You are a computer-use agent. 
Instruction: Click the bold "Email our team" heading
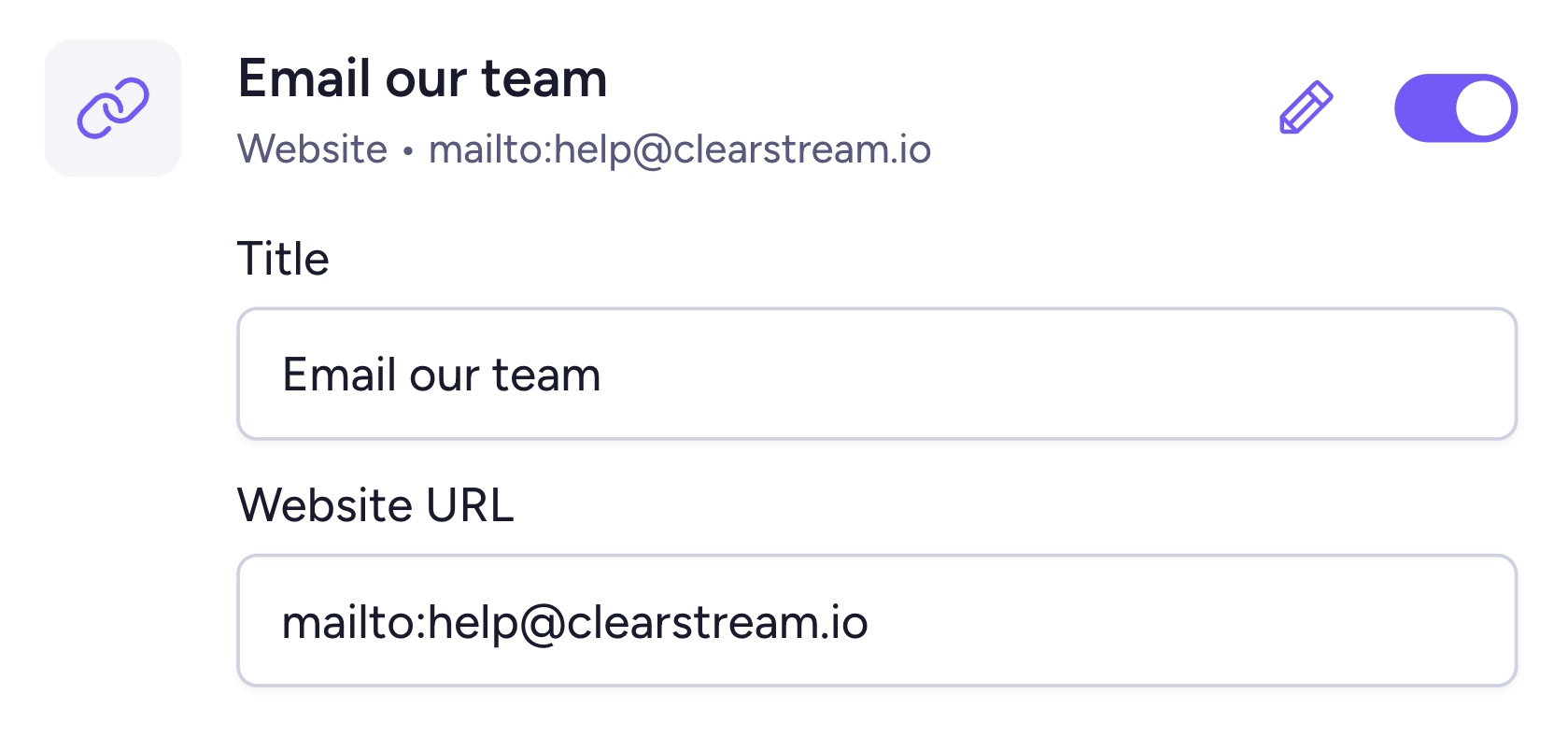click(422, 78)
